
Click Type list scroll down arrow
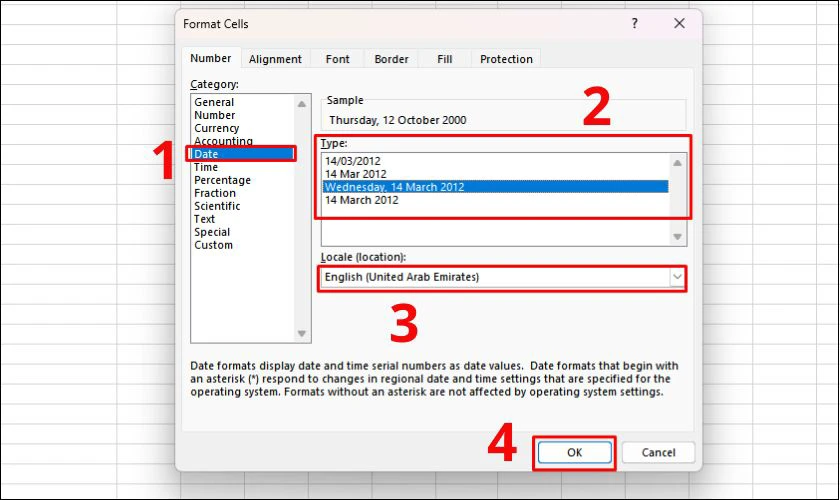click(677, 236)
